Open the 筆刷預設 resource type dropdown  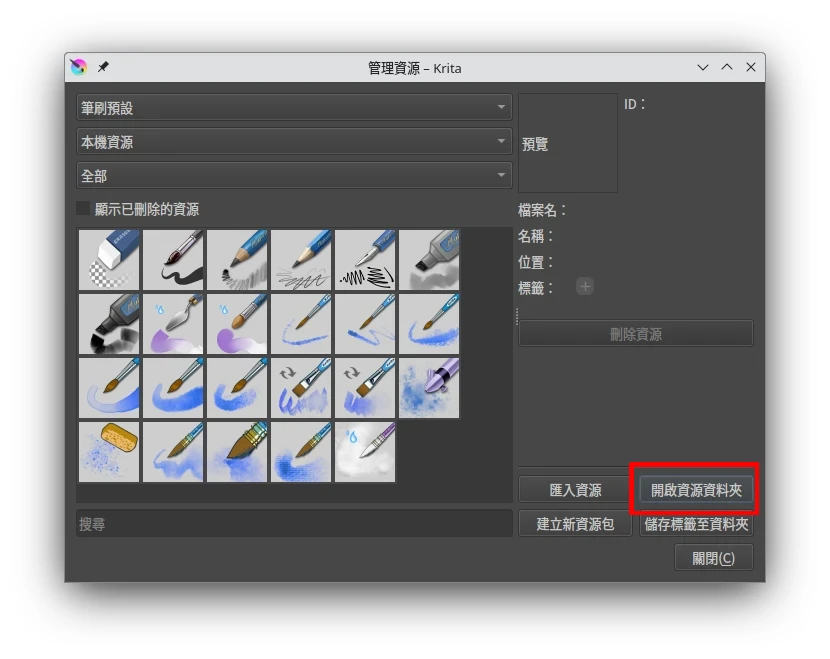coord(294,108)
